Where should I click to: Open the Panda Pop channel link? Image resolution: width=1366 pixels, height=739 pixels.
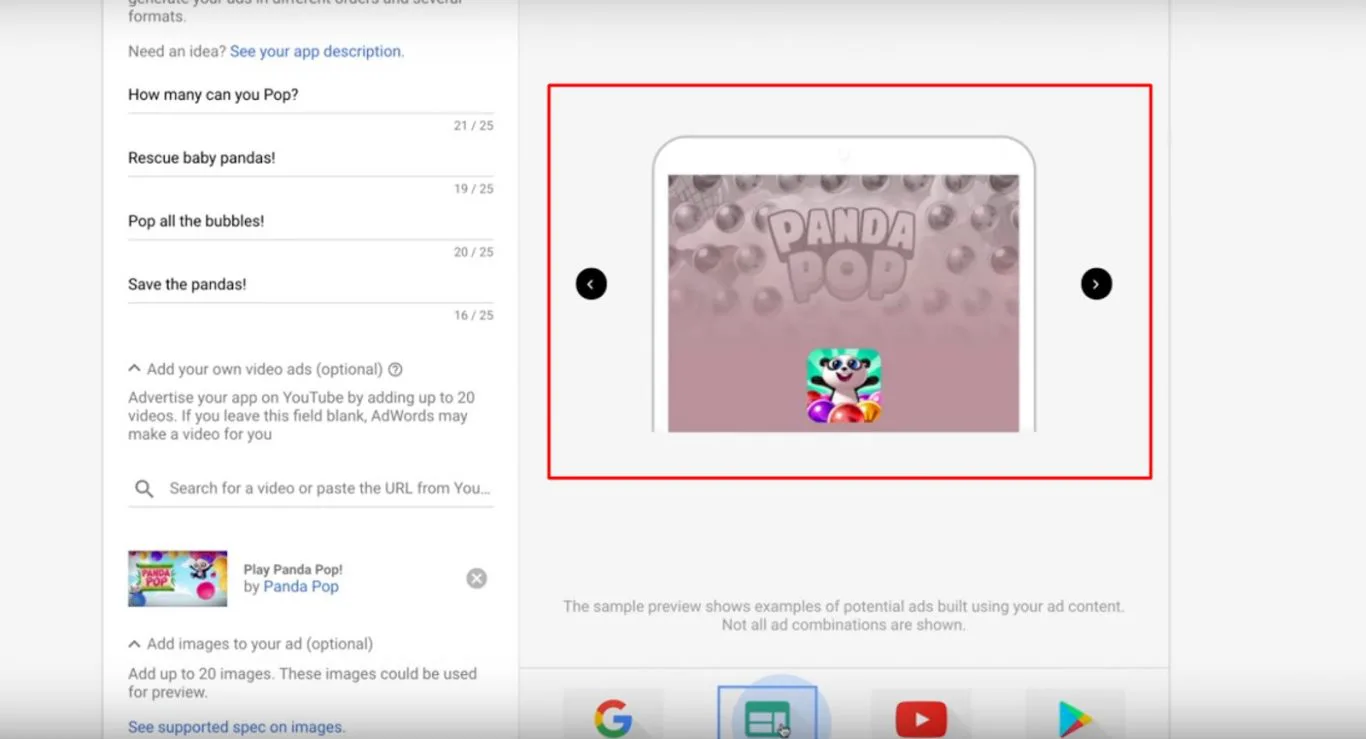pyautogui.click(x=301, y=587)
